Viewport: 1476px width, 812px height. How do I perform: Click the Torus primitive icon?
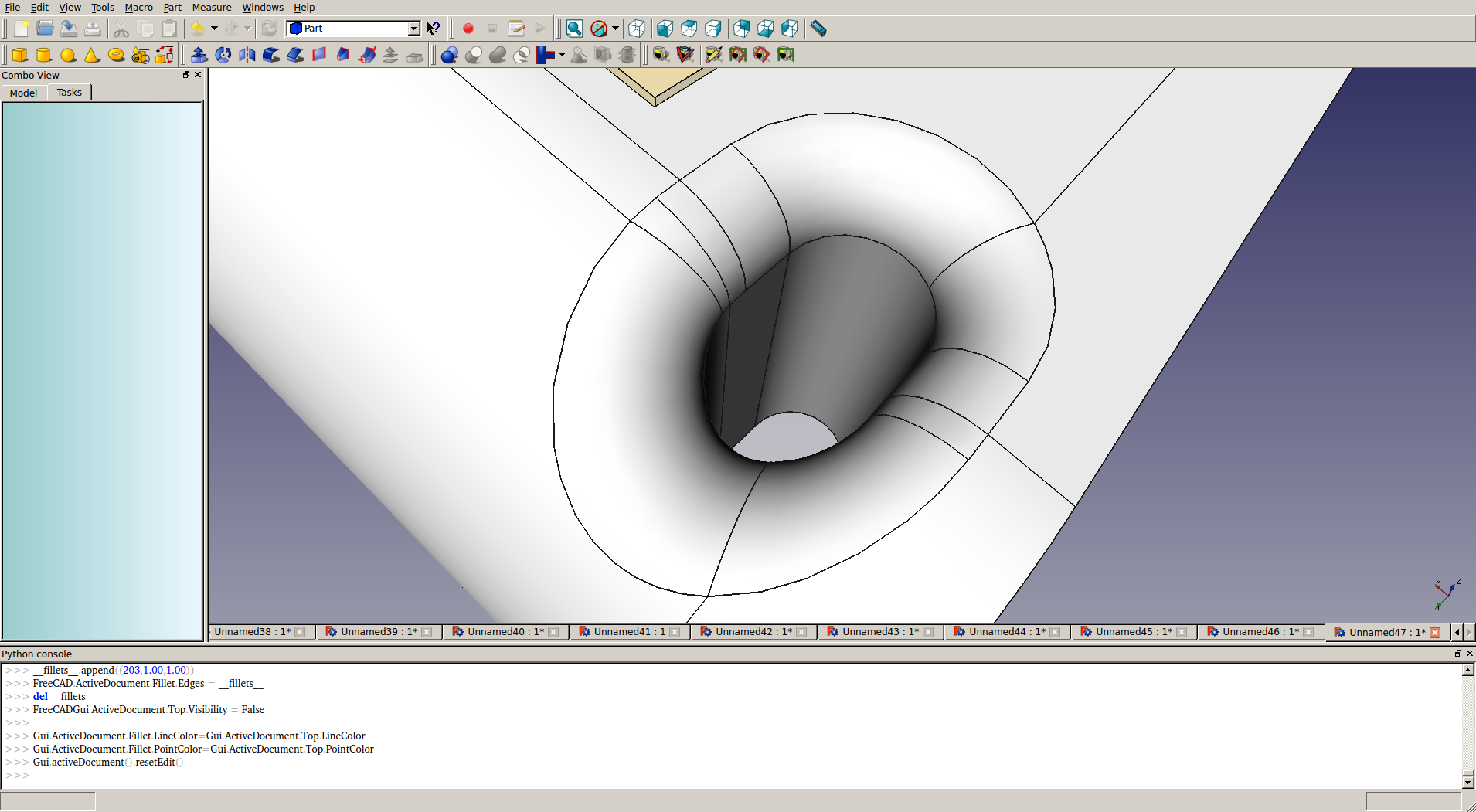point(116,55)
